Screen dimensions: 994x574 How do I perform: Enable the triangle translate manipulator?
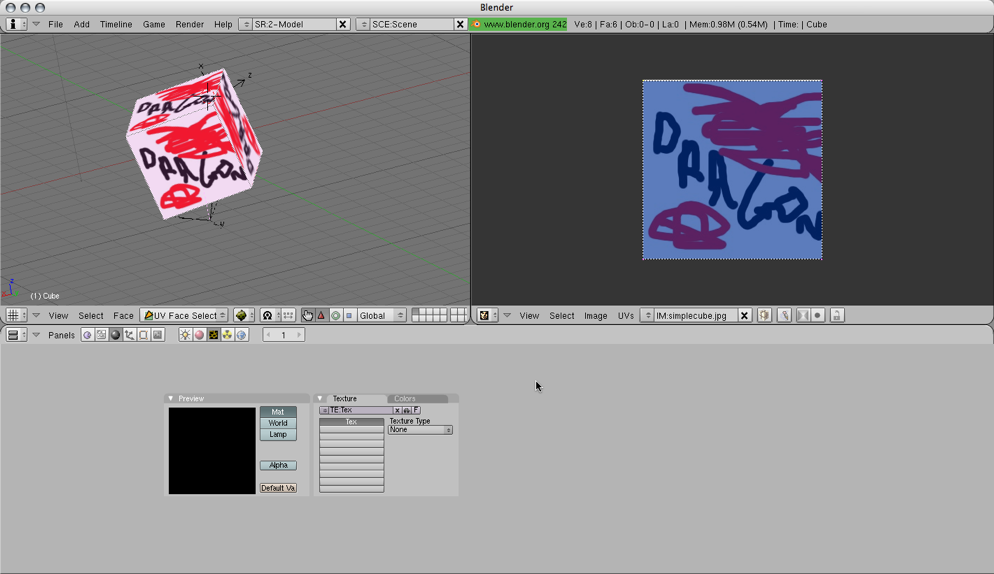point(321,315)
